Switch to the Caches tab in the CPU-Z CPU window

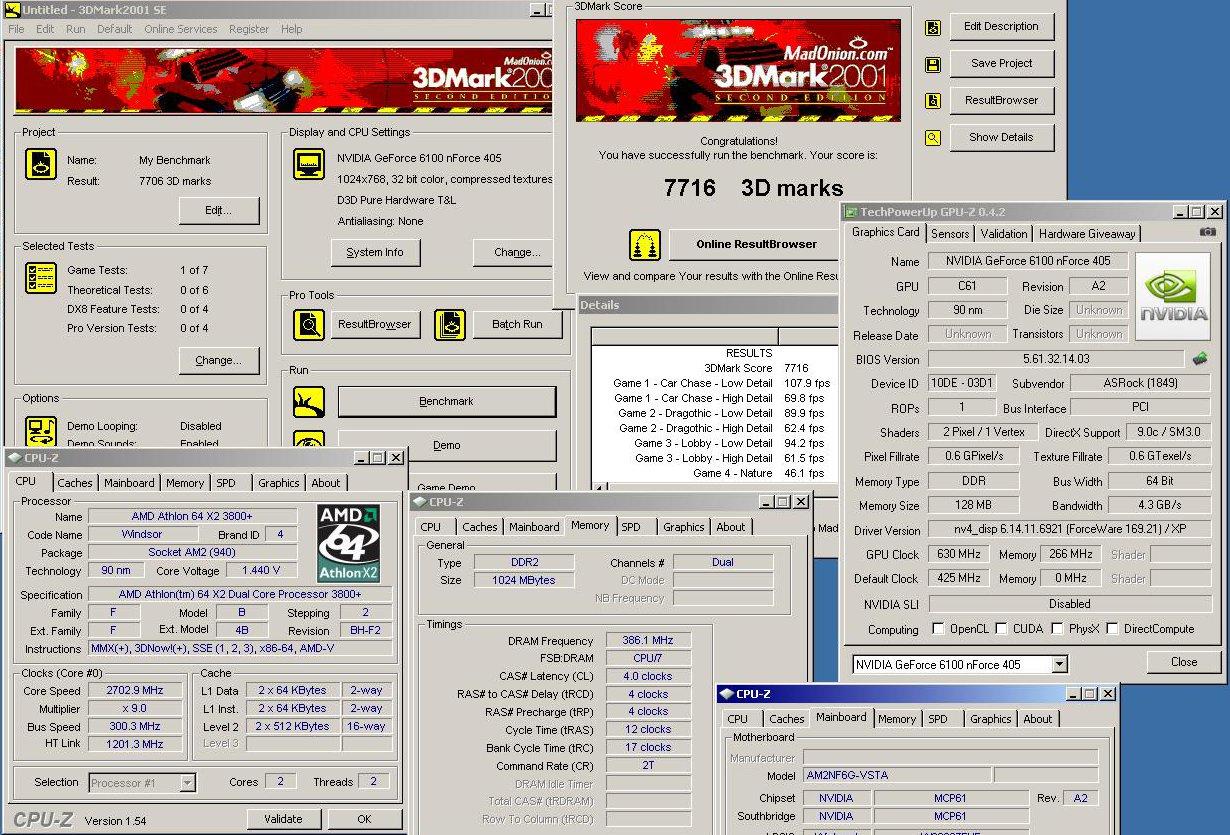coord(74,483)
